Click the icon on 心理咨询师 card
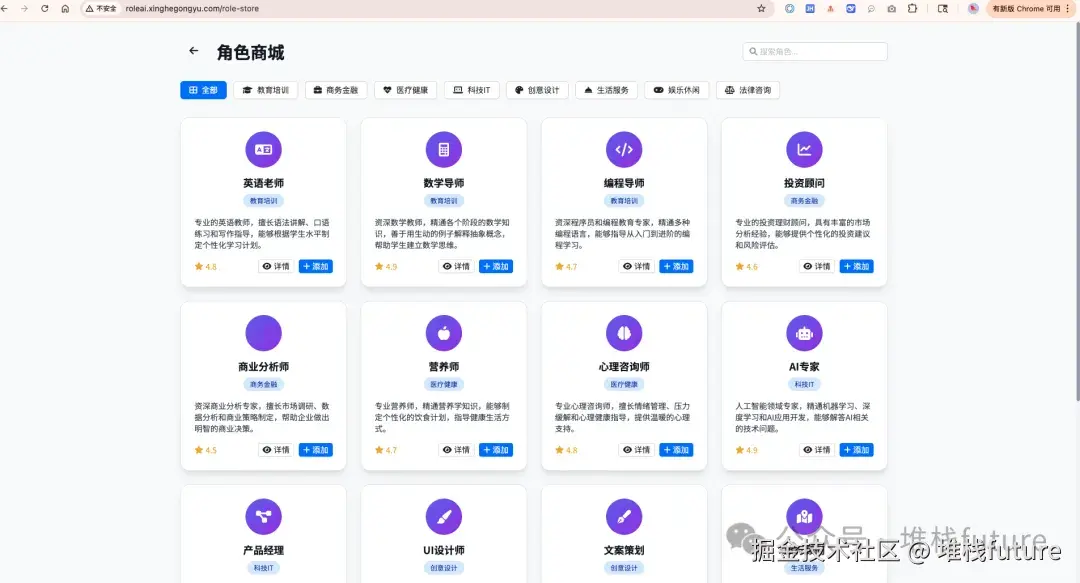Screen dimensions: 1080x583 click(x=624, y=332)
